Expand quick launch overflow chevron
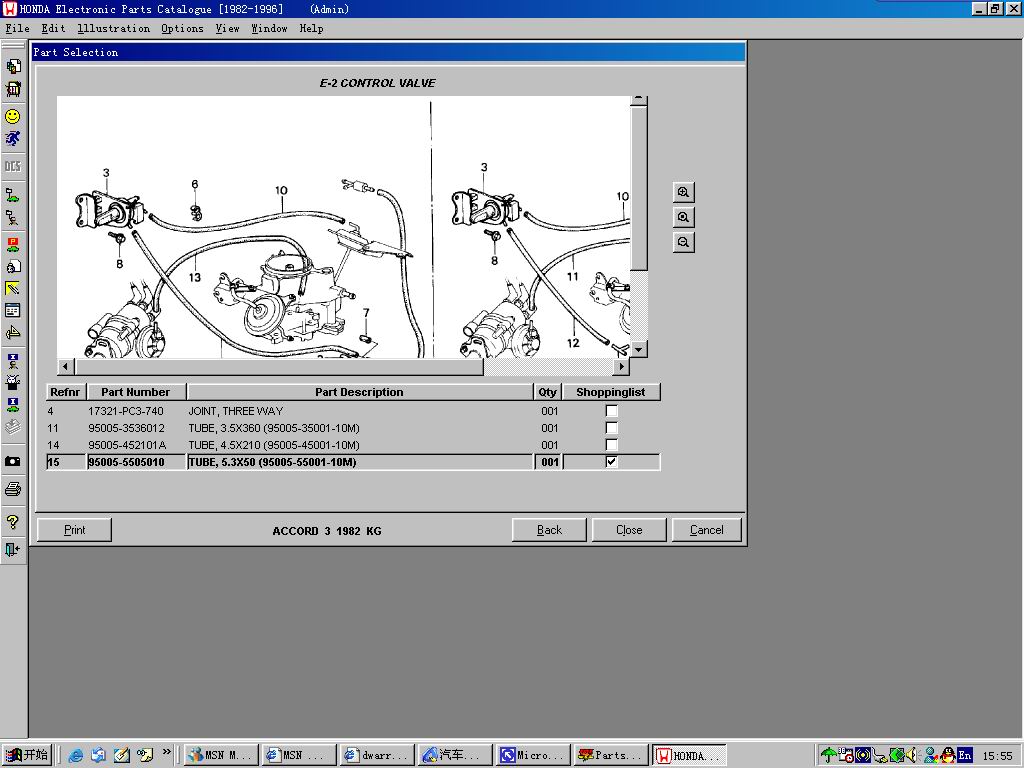The image size is (1024, 768). (167, 752)
